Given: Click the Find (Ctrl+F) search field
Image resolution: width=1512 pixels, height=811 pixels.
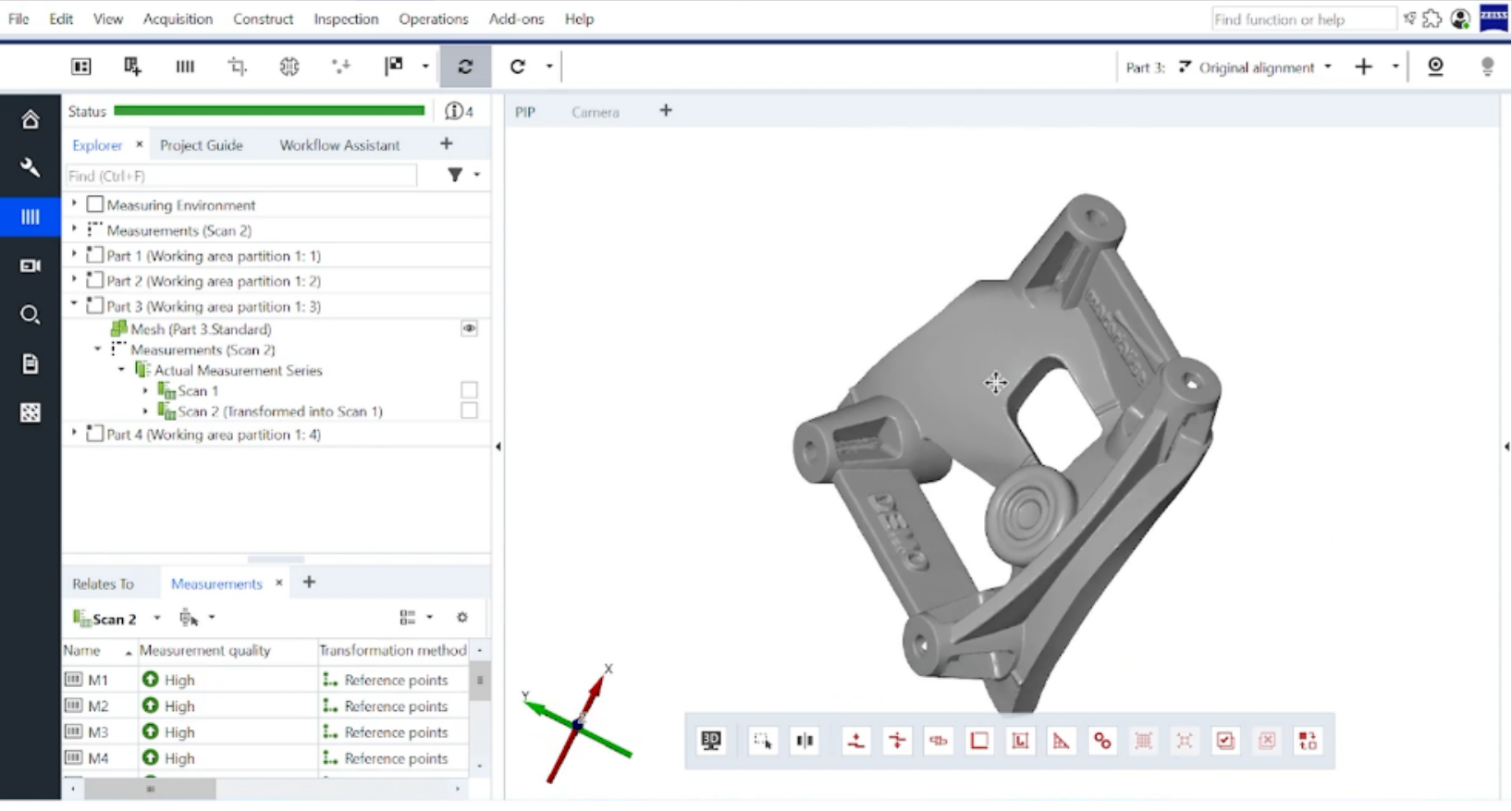Looking at the screenshot, I should [241, 176].
